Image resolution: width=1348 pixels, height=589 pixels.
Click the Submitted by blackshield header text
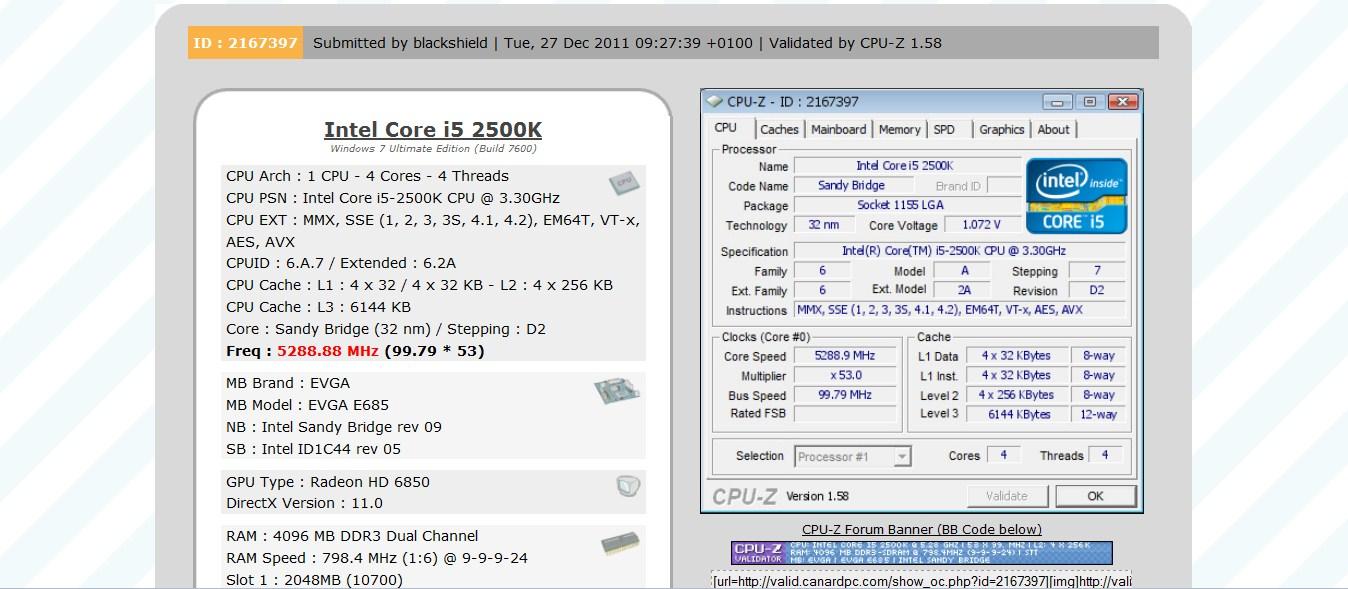400,43
